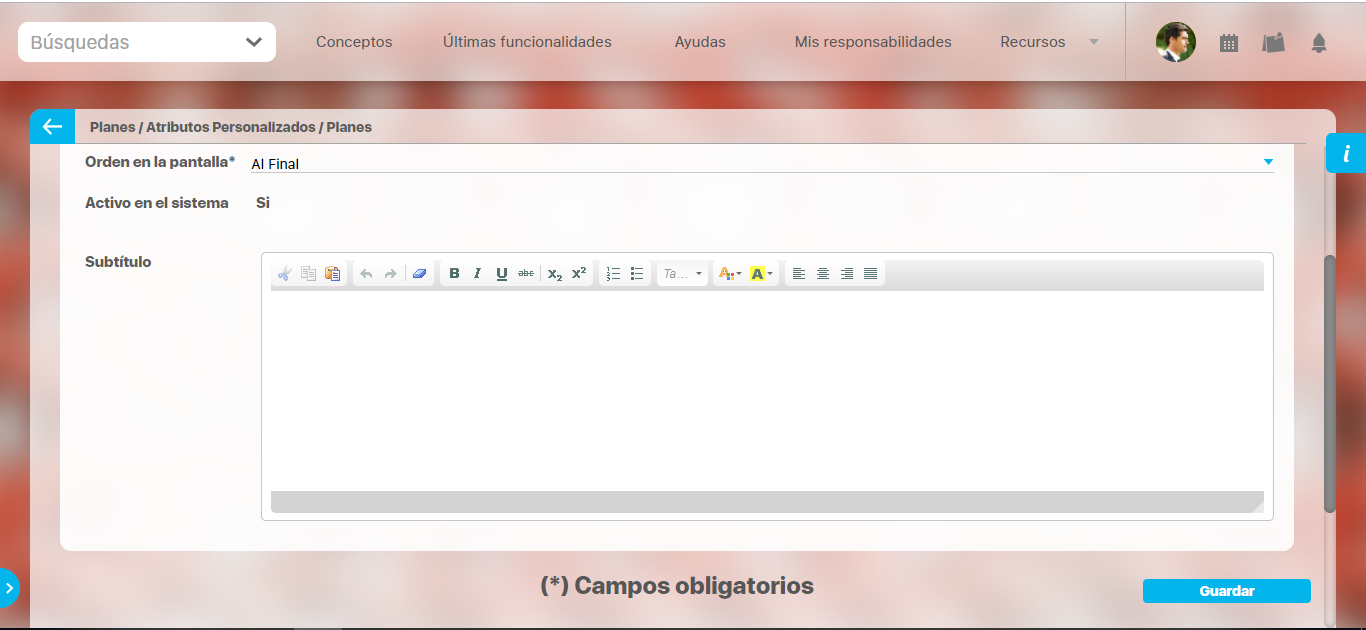Click the eraser remove format icon
1366x630 pixels.
click(x=419, y=274)
